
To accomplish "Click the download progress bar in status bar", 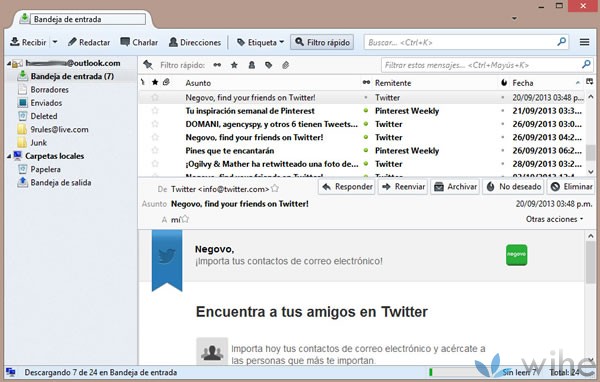I will pos(453,372).
